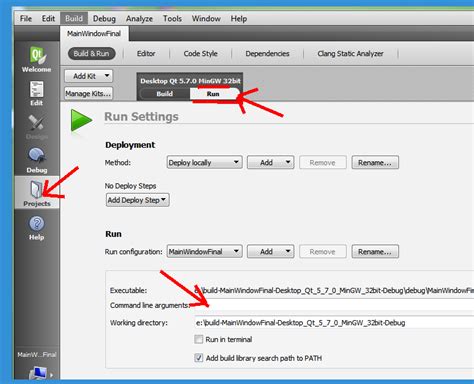Image resolution: width=474 pixels, height=384 pixels.
Task: Open the Help mode icon
Action: [x=37, y=228]
